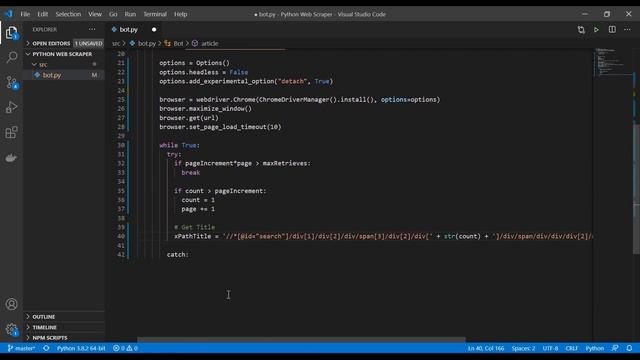
Task: Click the 1 UNSAVED badge
Action: [88, 43]
